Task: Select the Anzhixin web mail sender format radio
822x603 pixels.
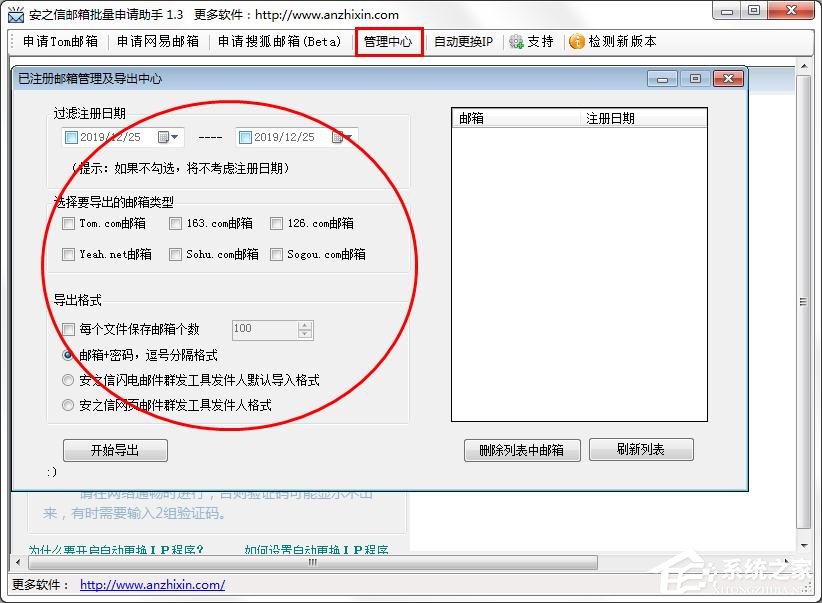Action: coord(68,406)
